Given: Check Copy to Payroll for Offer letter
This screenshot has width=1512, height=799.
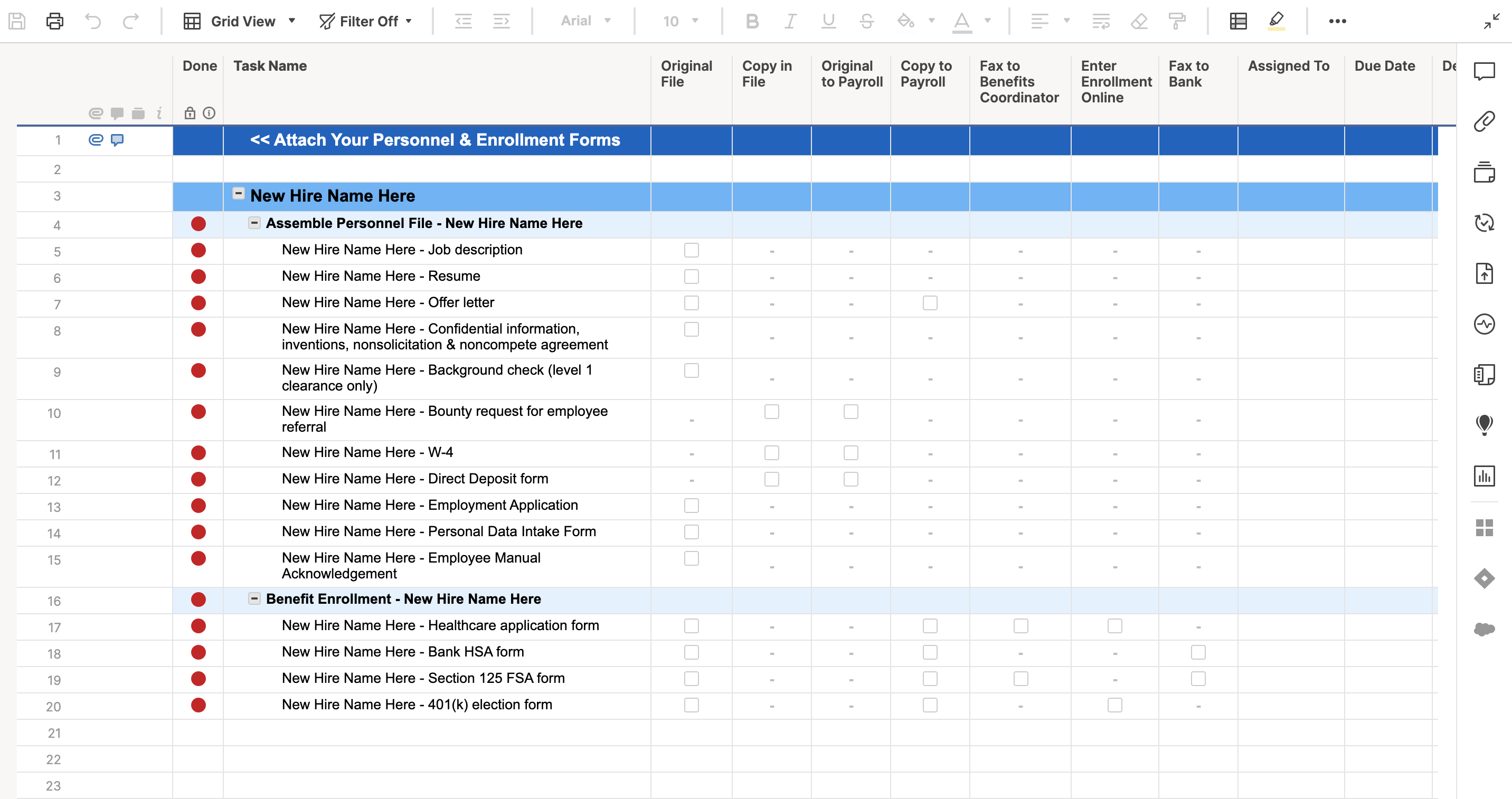Looking at the screenshot, I should (x=930, y=303).
